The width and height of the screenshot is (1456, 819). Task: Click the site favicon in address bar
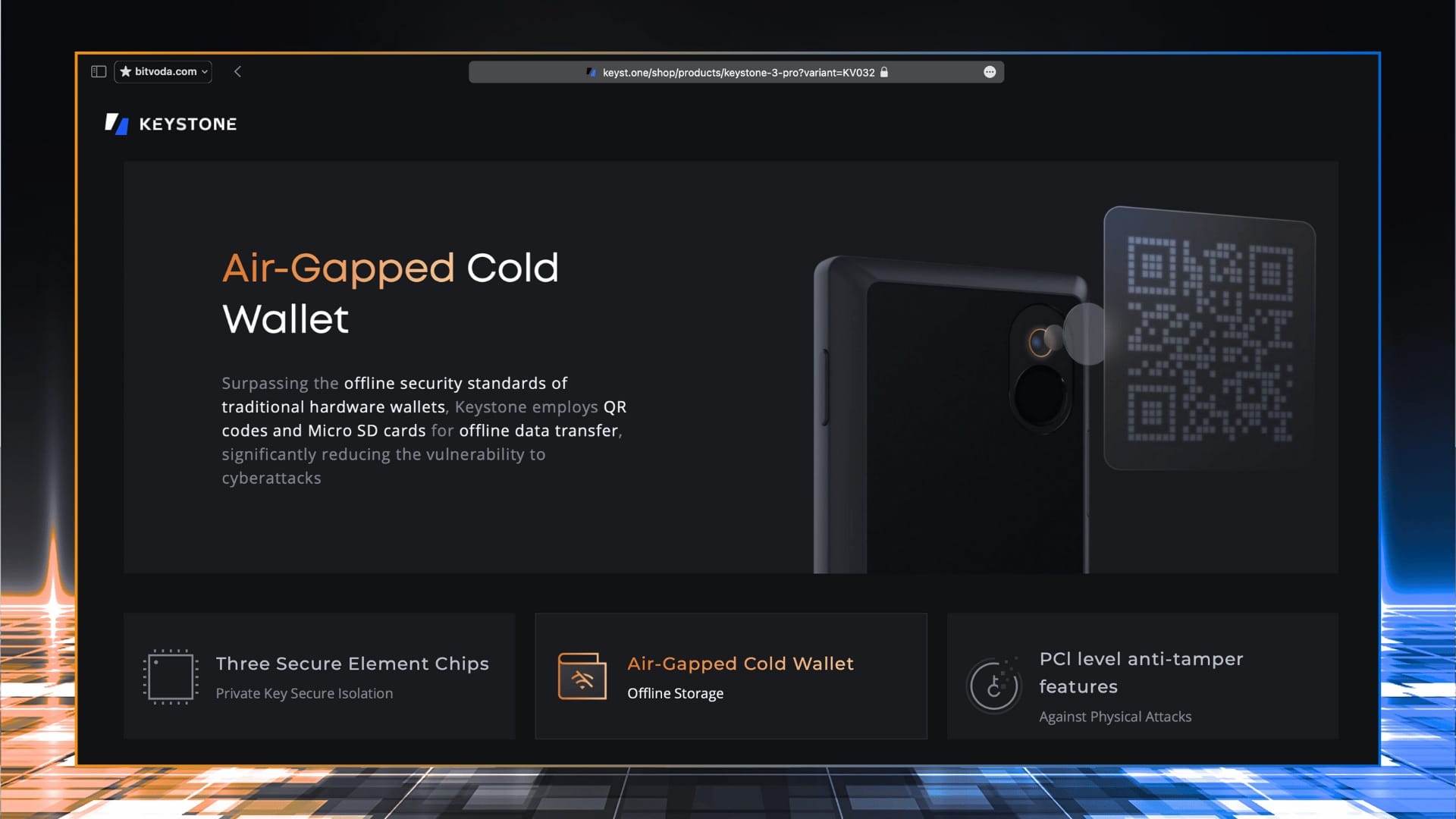591,72
